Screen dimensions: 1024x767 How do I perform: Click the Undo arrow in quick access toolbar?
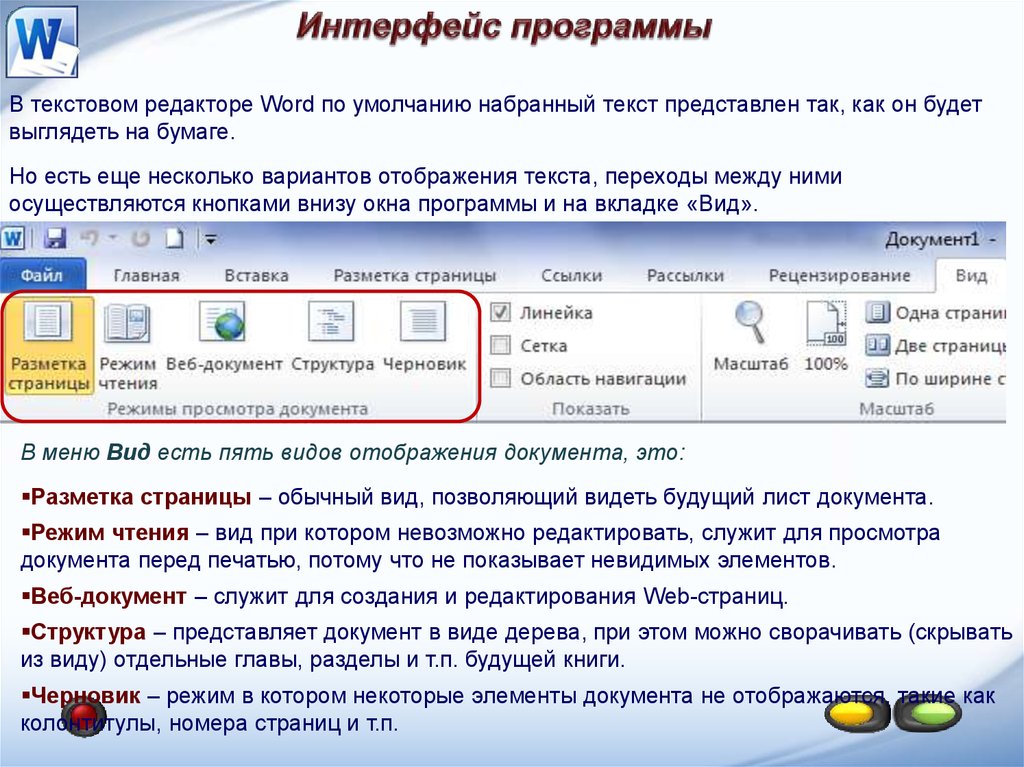click(89, 238)
